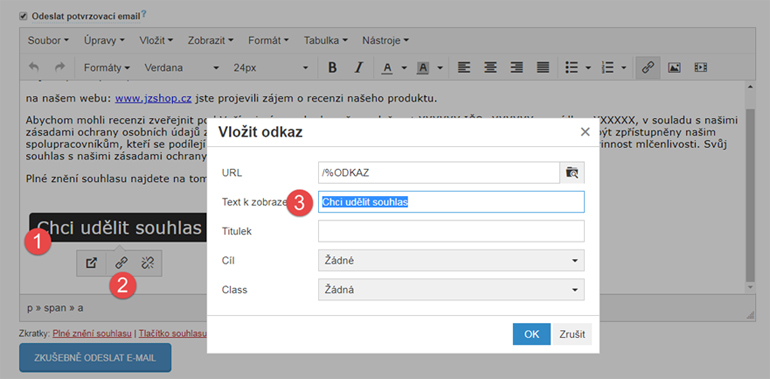
Task: Expand the Formáty dropdown
Action: coord(107,68)
